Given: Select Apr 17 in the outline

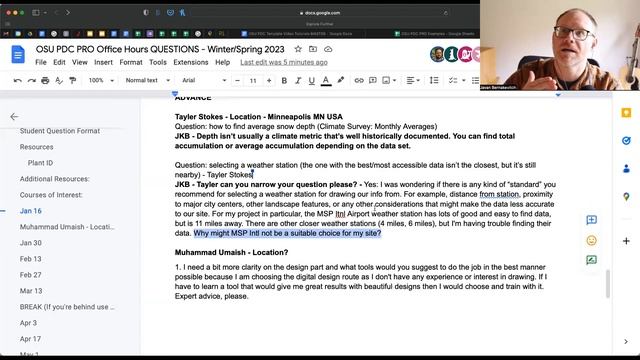Looking at the screenshot, I should coord(30,339).
